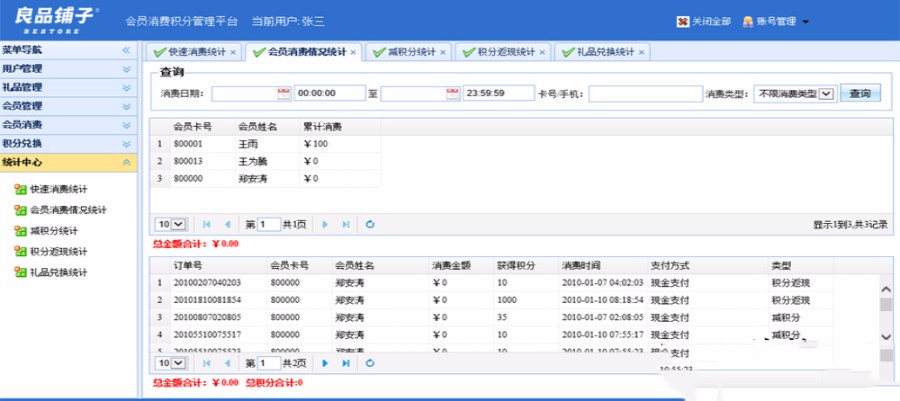Open lower grid page-size dropdown
The width and height of the screenshot is (900, 401).
click(171, 363)
